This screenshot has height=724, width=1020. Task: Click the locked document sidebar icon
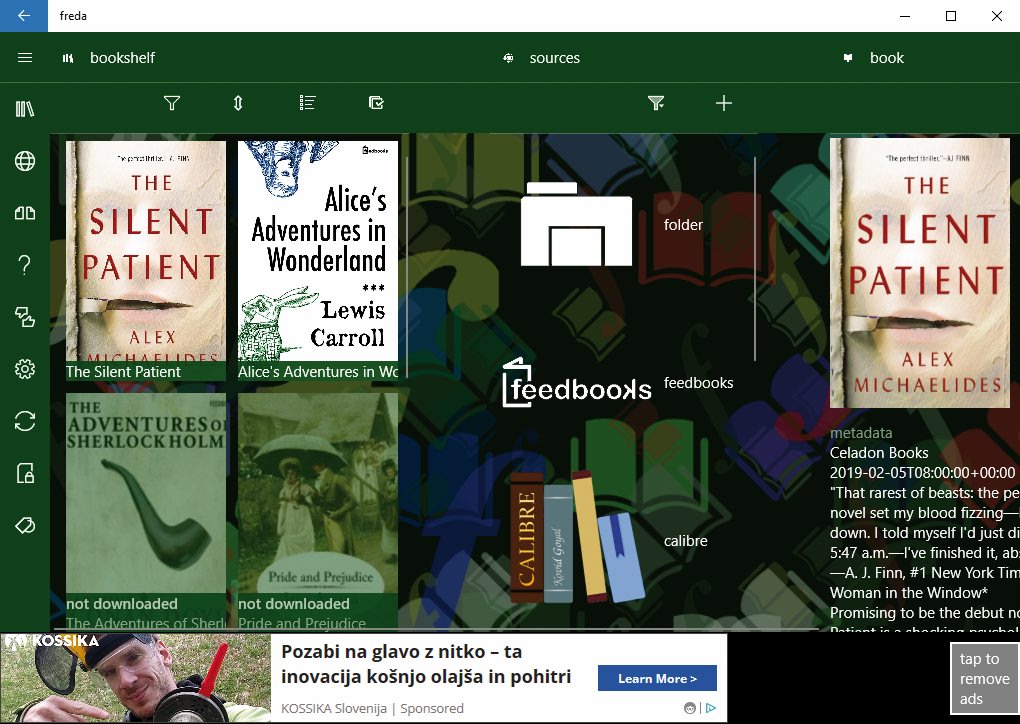coord(25,473)
